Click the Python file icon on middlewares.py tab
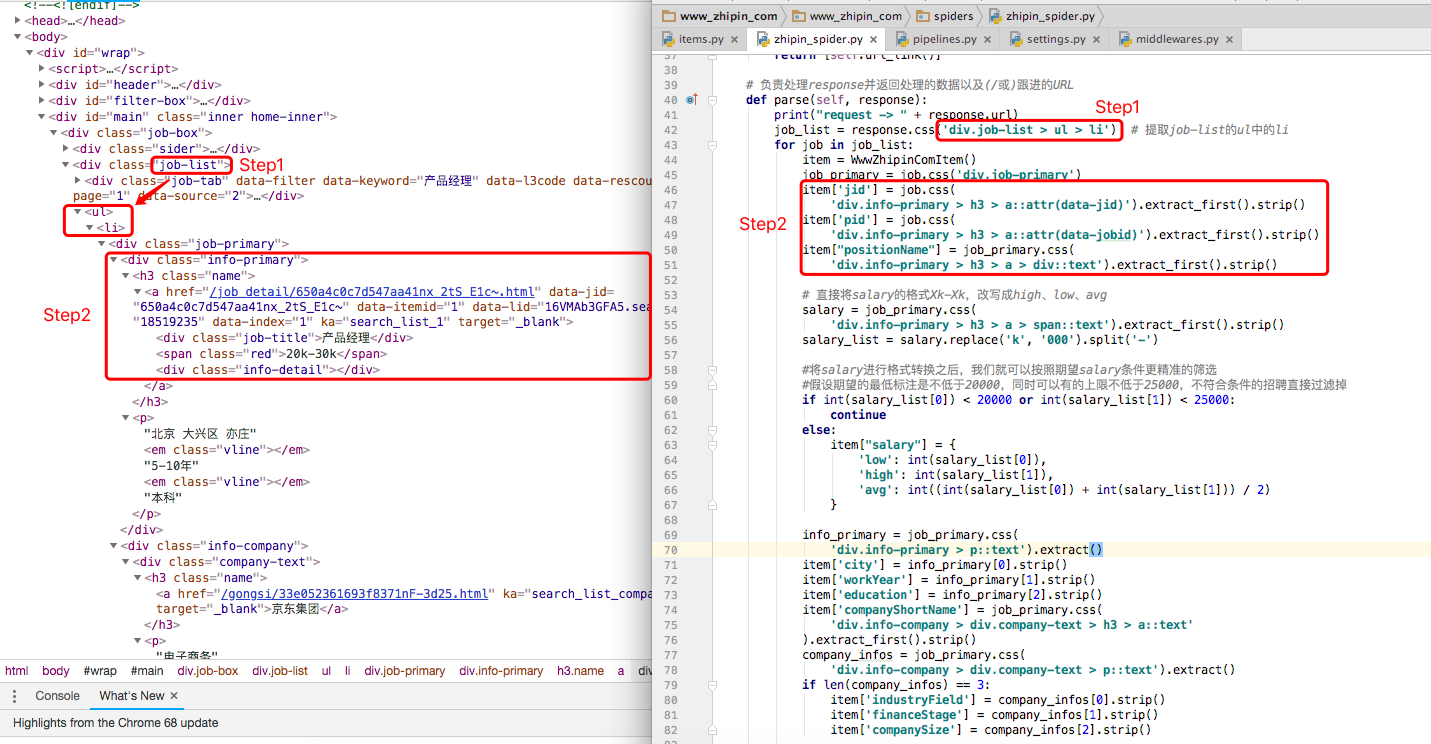This screenshot has height=744, width=1431. 1126,39
